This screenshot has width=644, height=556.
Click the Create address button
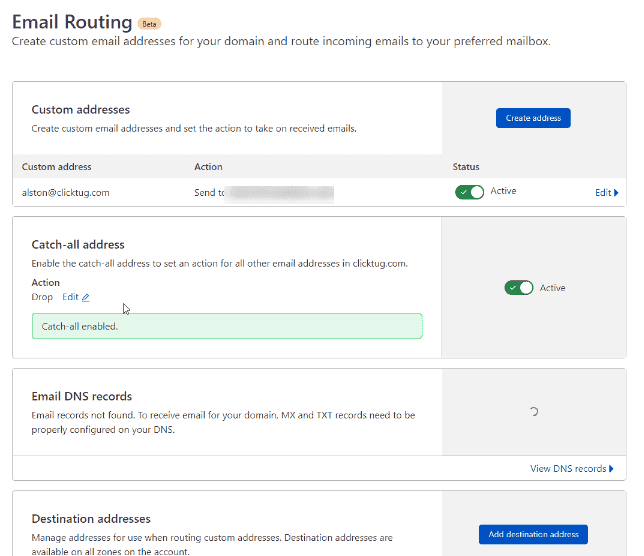(532, 118)
